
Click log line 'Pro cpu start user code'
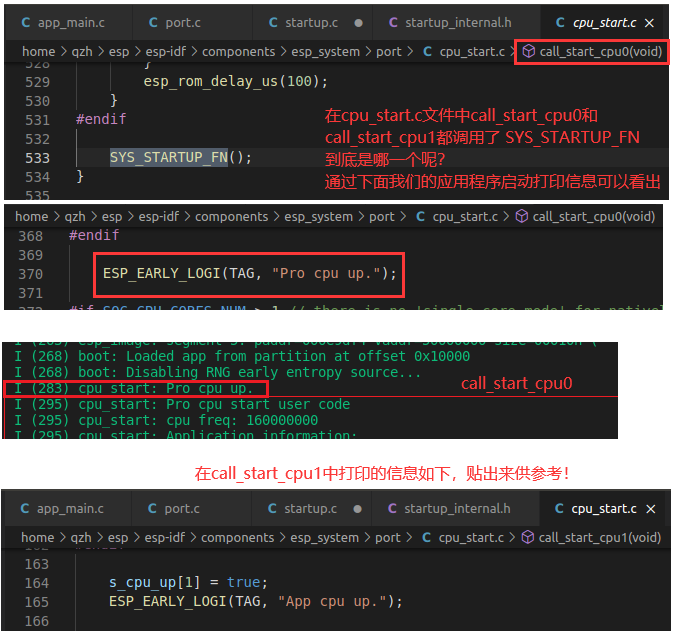pyautogui.click(x=182, y=405)
